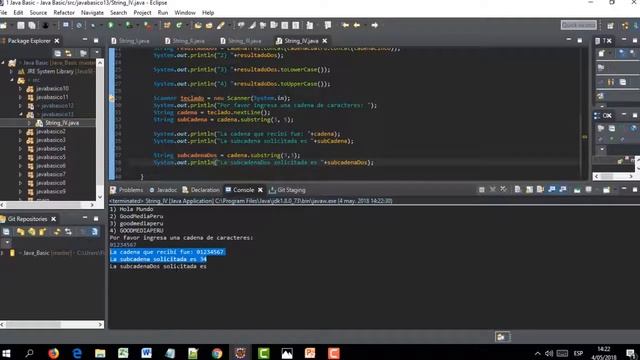Open the Source menu

pyautogui.click(x=38, y=13)
